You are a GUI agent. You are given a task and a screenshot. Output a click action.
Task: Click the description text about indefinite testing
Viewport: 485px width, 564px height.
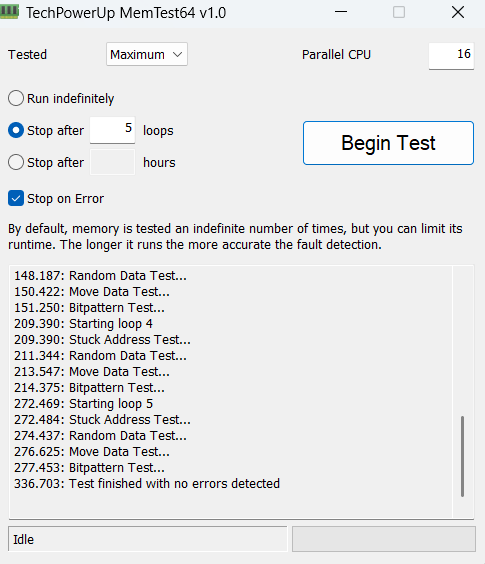click(235, 237)
